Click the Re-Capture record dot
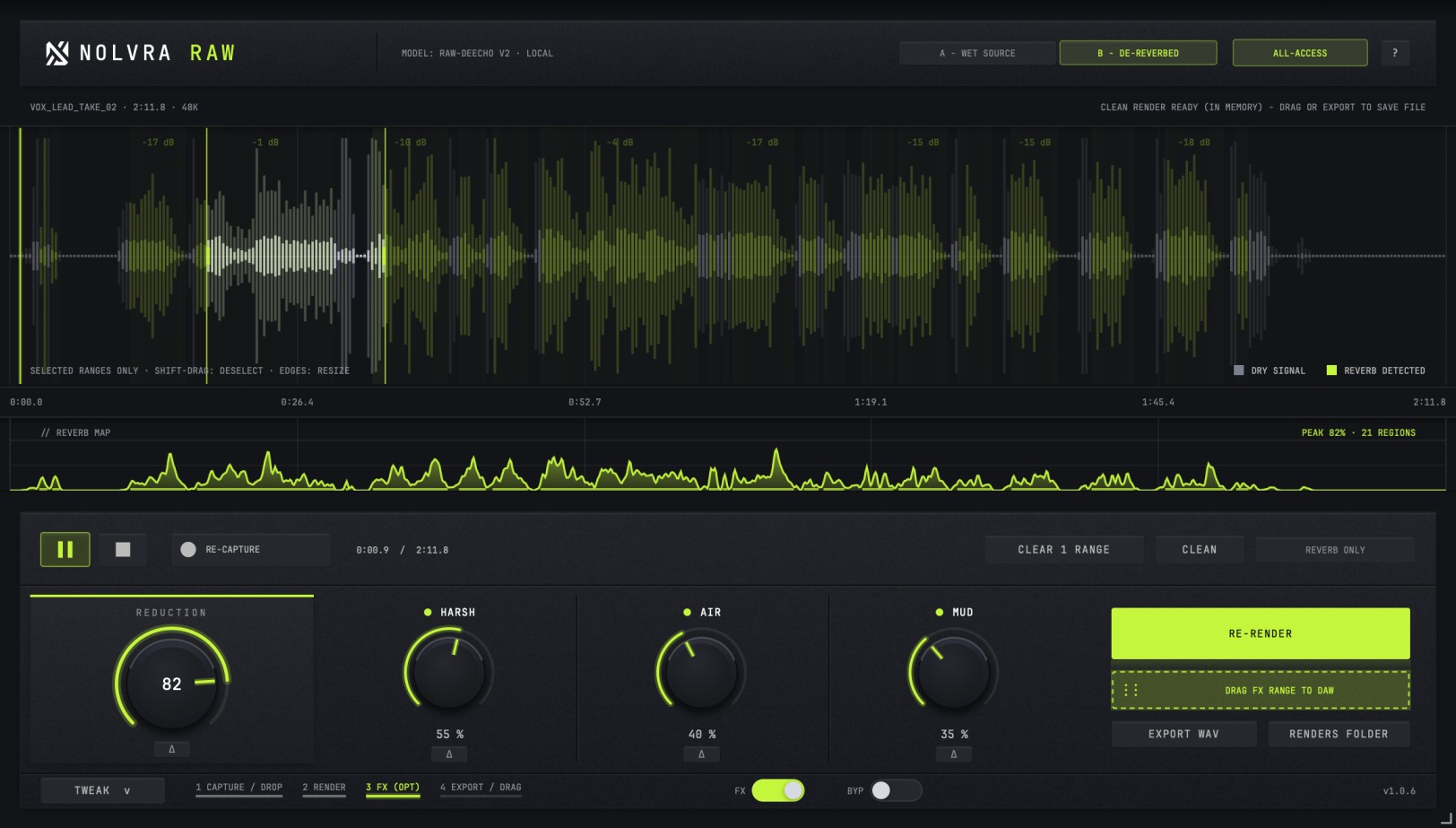The height and width of the screenshot is (828, 1456). [188, 549]
